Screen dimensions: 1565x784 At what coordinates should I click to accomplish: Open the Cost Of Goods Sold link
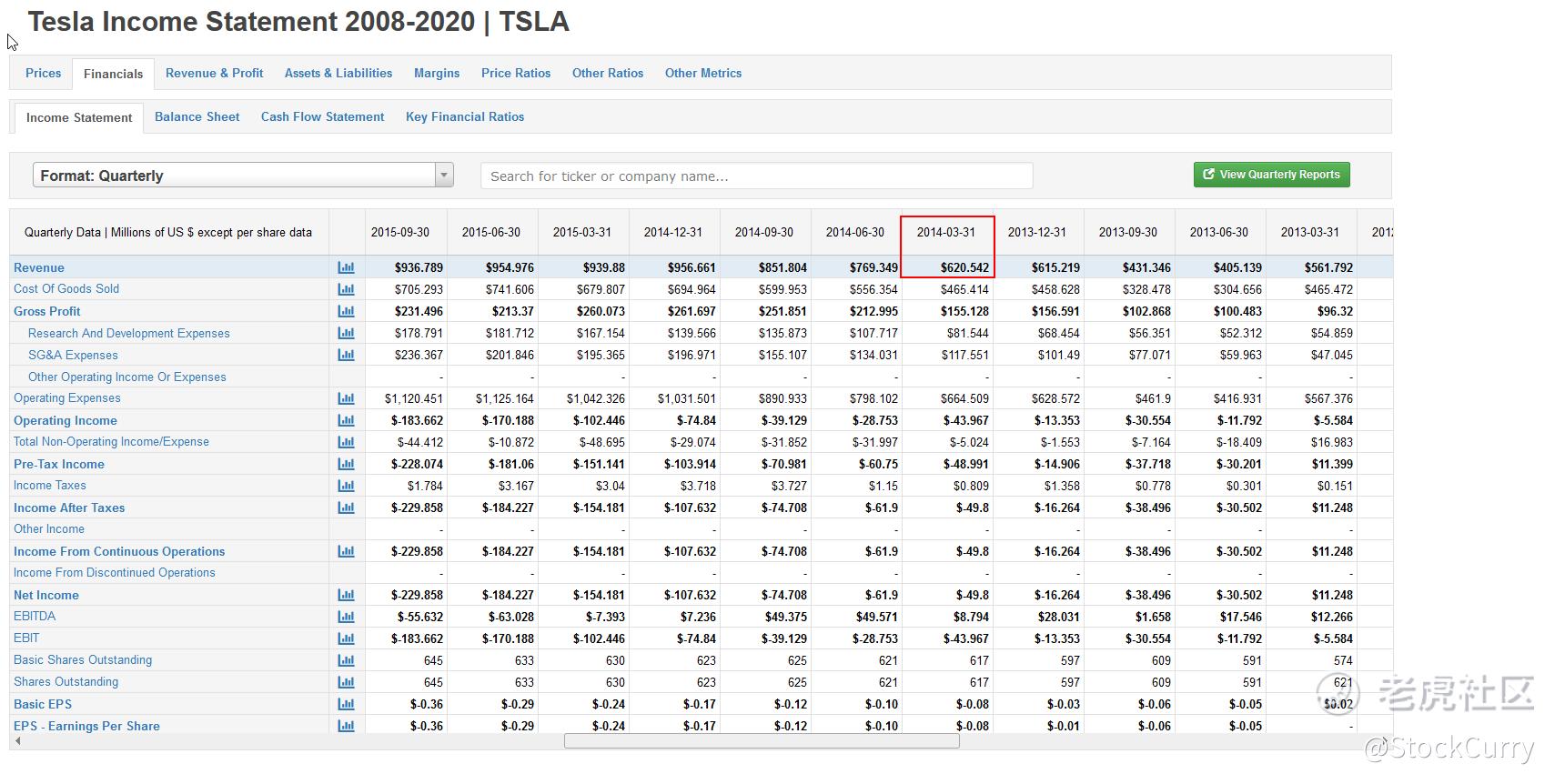pyautogui.click(x=66, y=288)
